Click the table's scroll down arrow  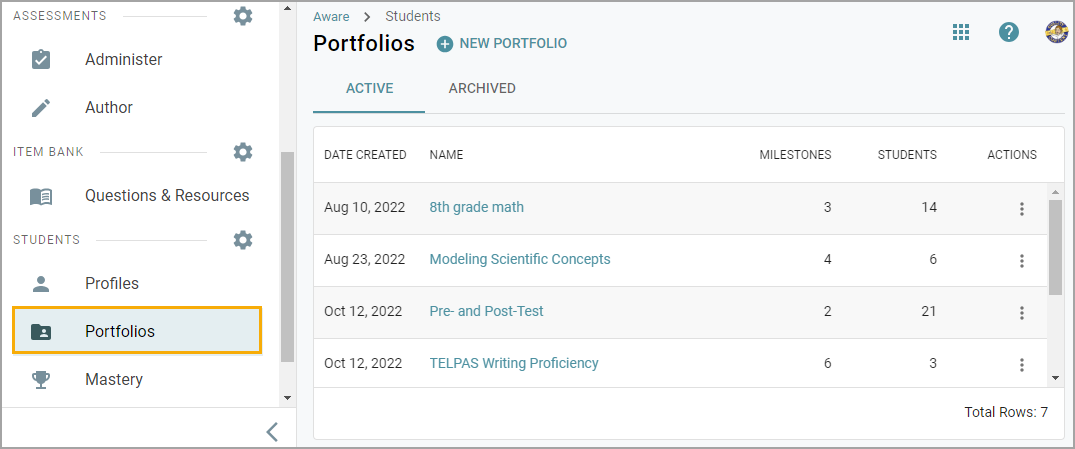[1055, 378]
